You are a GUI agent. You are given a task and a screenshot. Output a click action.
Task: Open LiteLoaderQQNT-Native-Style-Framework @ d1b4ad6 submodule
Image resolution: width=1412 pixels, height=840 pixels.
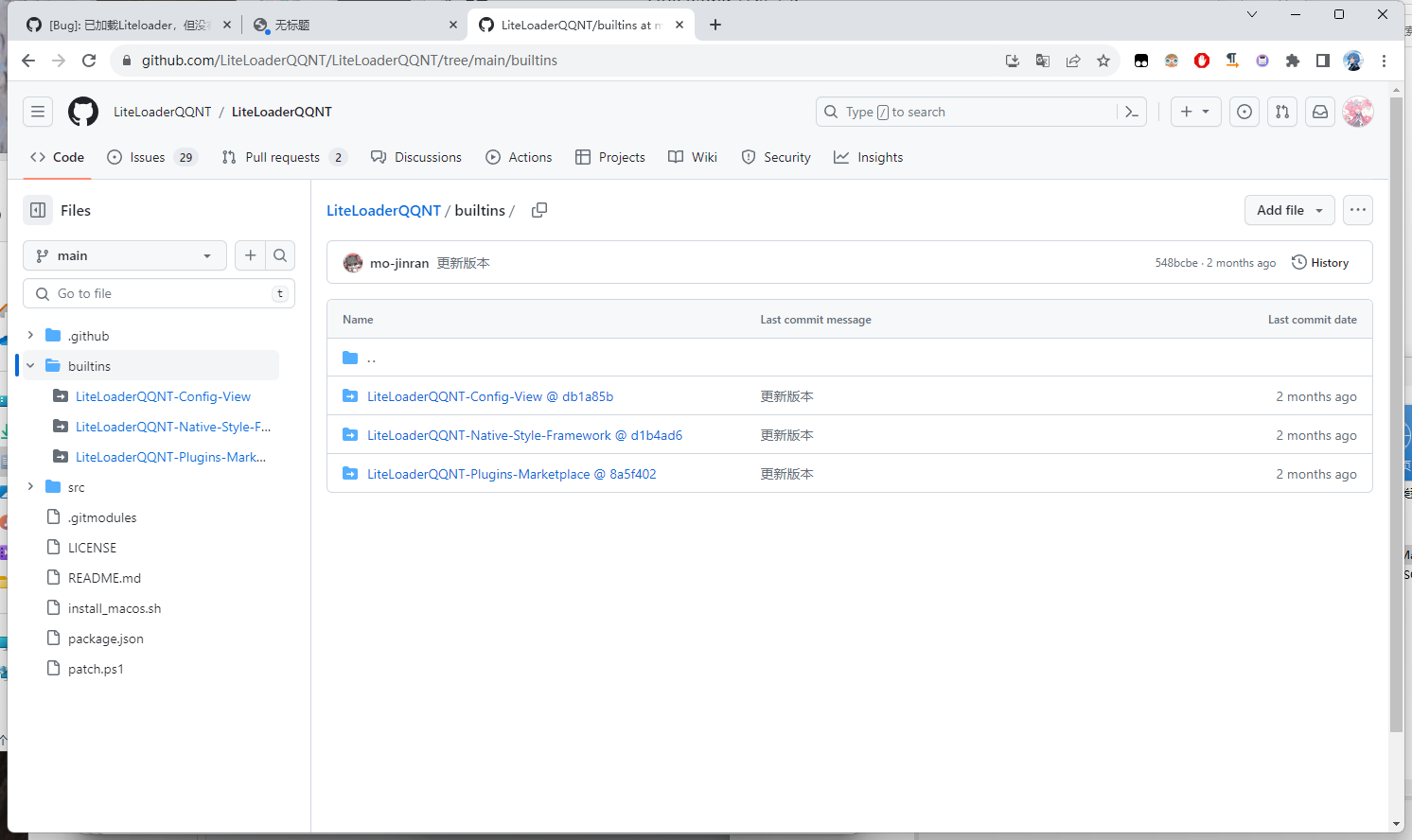click(x=524, y=435)
